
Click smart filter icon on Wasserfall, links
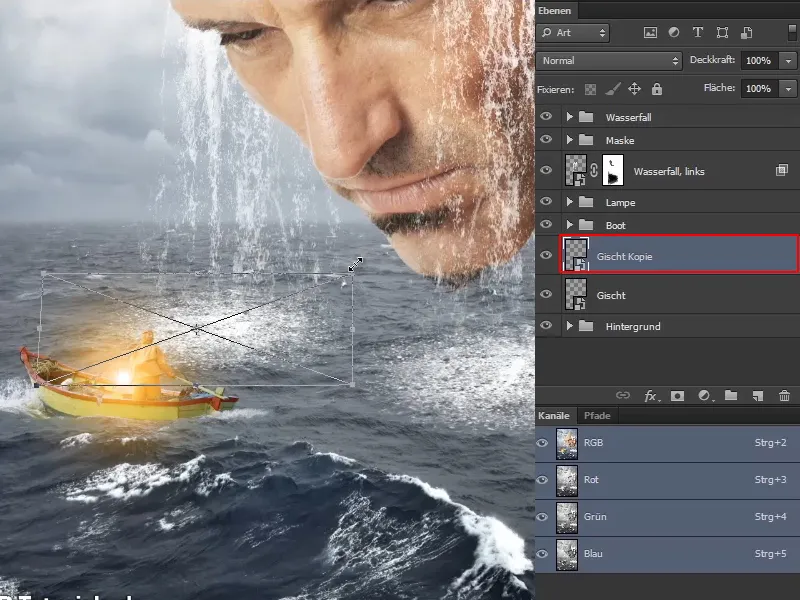tap(782, 170)
